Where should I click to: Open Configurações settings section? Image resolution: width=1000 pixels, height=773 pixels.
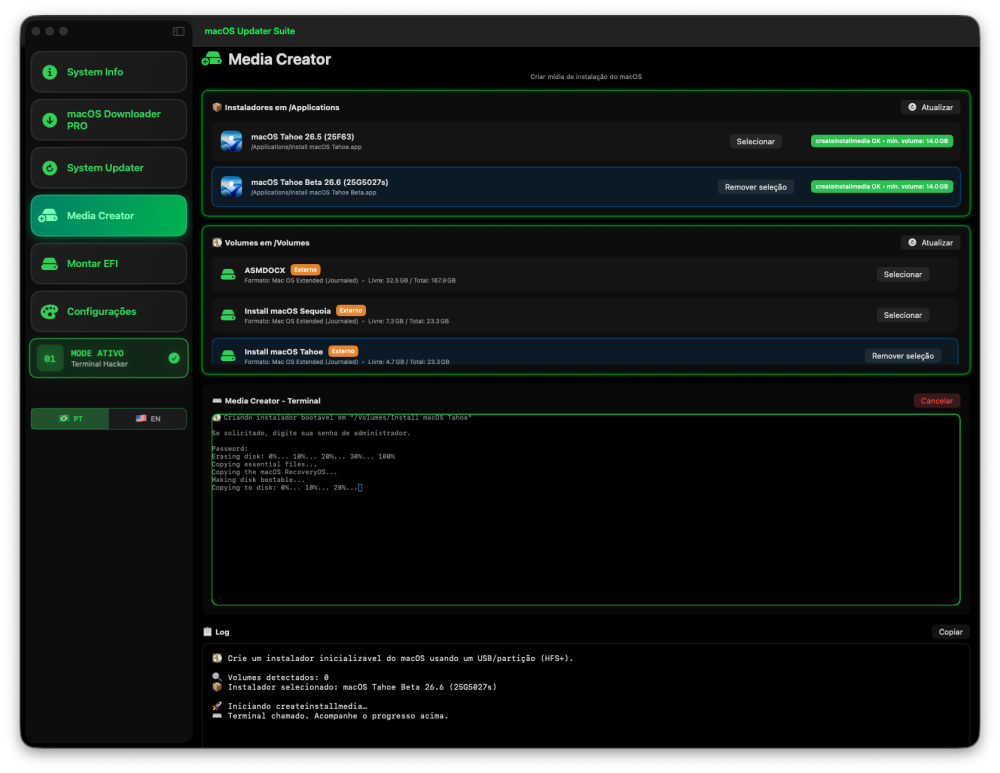[108, 311]
